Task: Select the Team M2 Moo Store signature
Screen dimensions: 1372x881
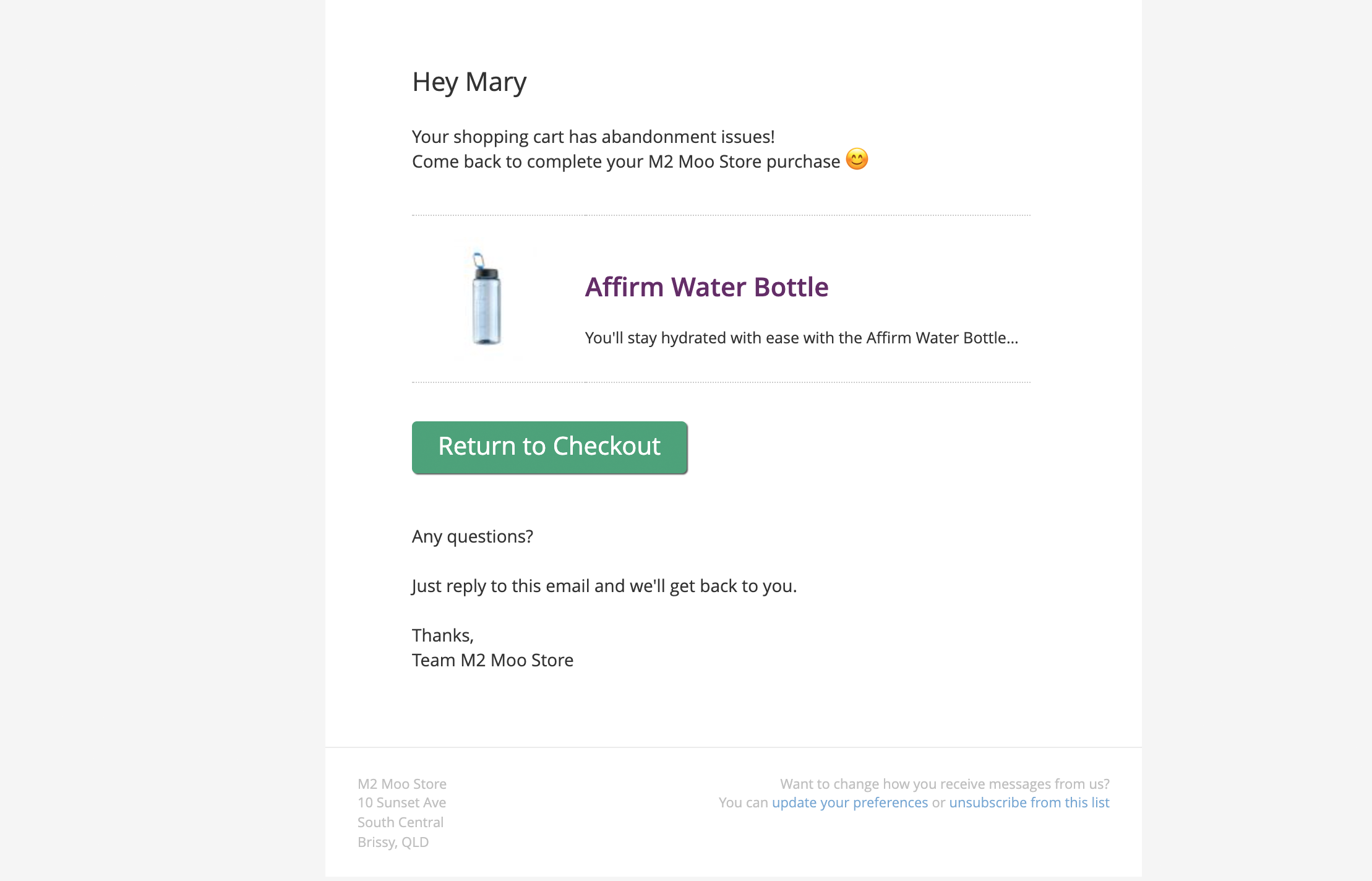Action: [492, 660]
